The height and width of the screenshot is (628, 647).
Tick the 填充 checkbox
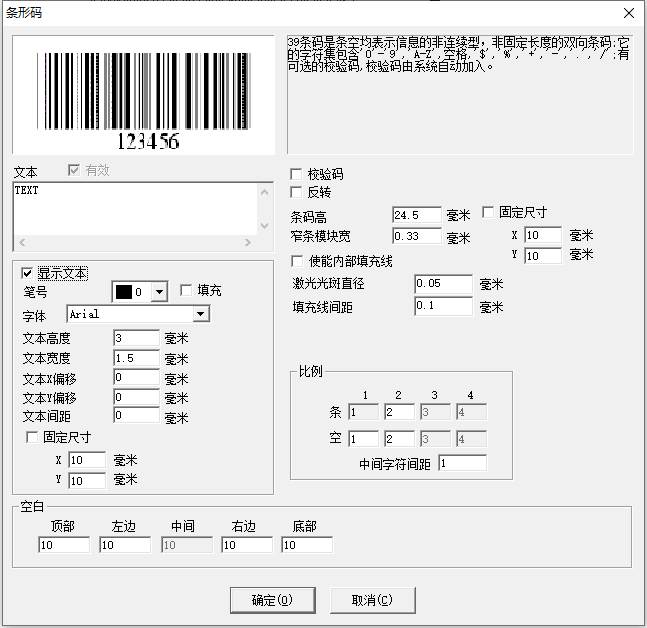[x=186, y=290]
